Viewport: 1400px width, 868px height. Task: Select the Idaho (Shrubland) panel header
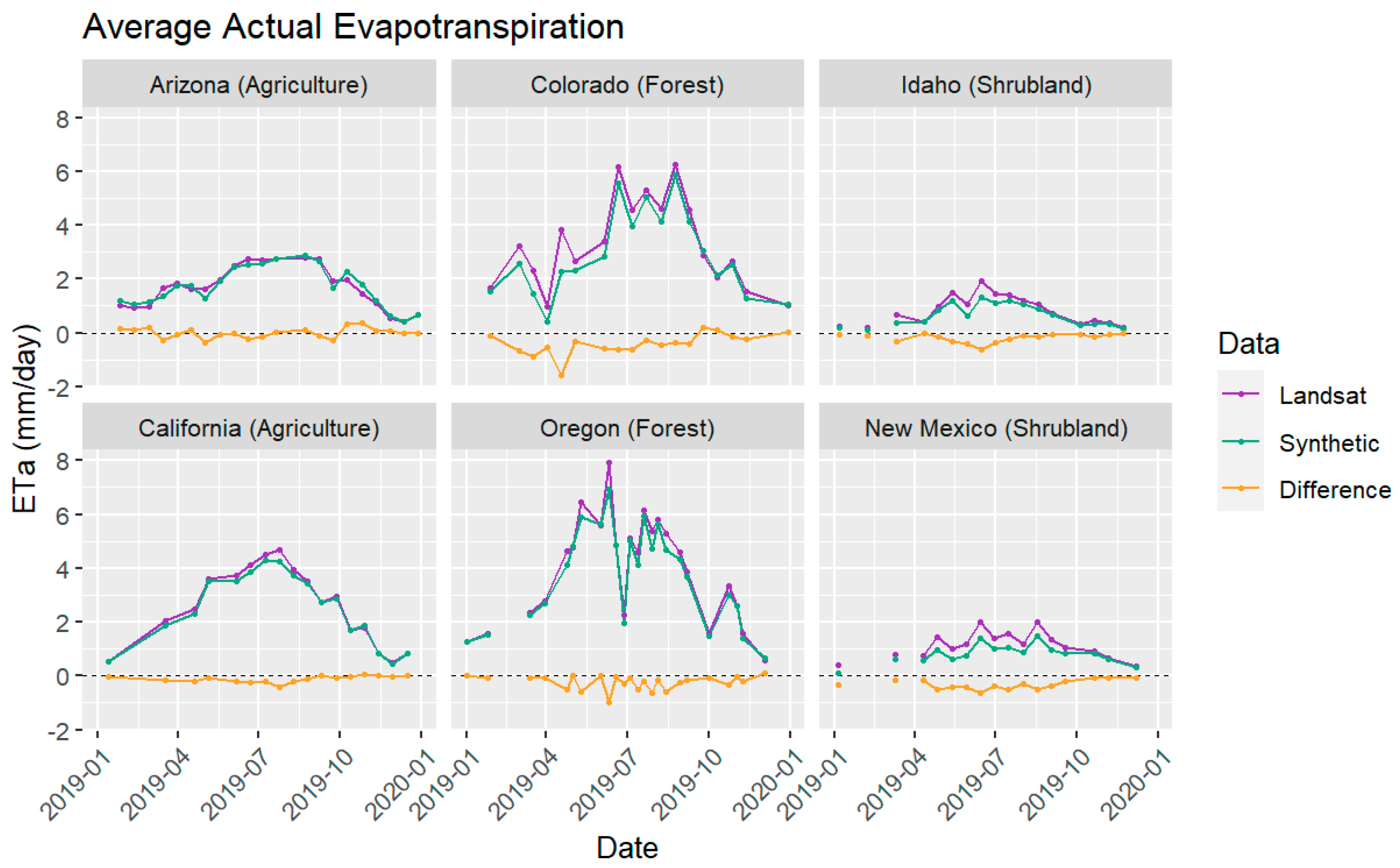(996, 85)
